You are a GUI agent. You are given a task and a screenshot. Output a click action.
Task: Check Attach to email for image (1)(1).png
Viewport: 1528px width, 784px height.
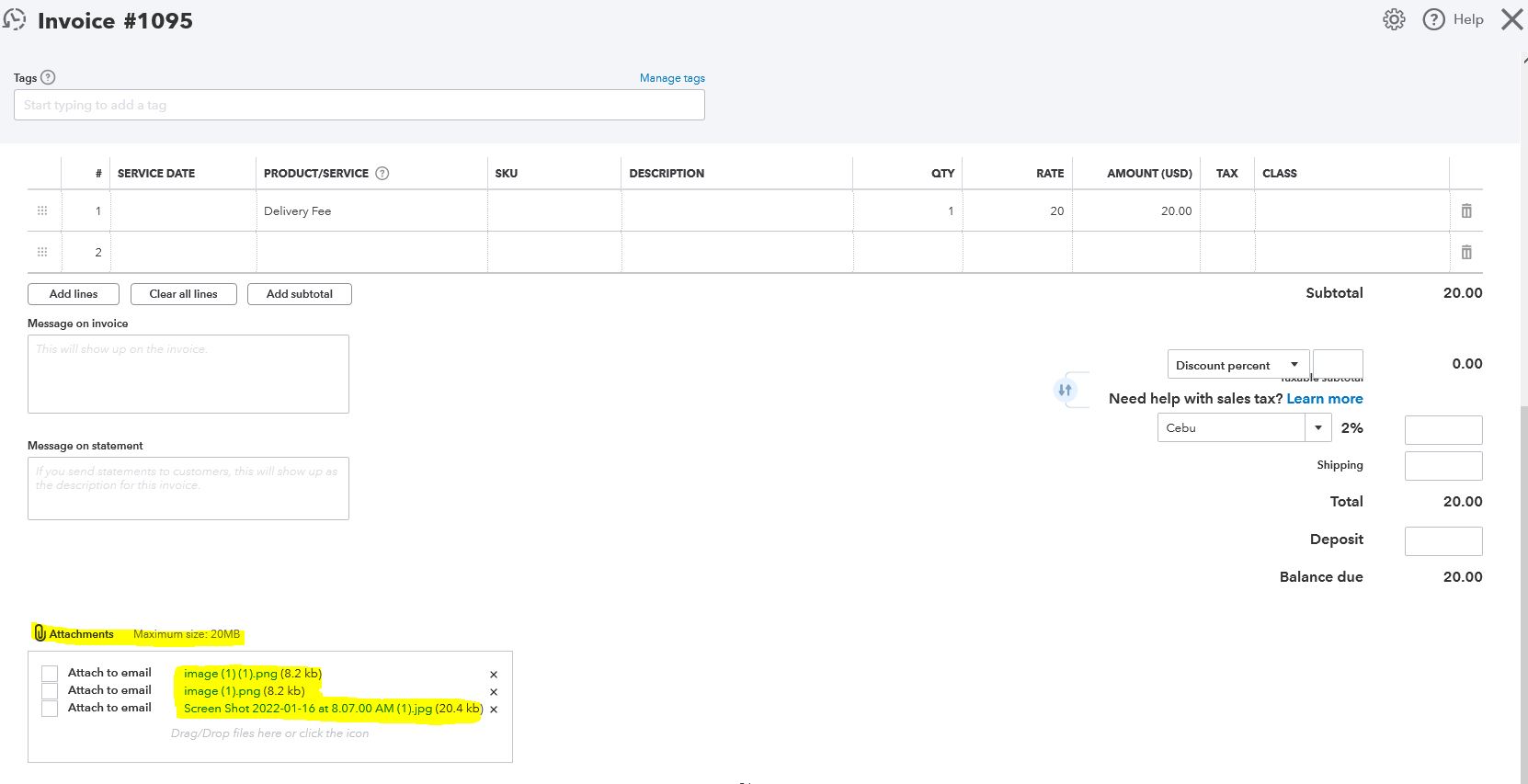(50, 674)
